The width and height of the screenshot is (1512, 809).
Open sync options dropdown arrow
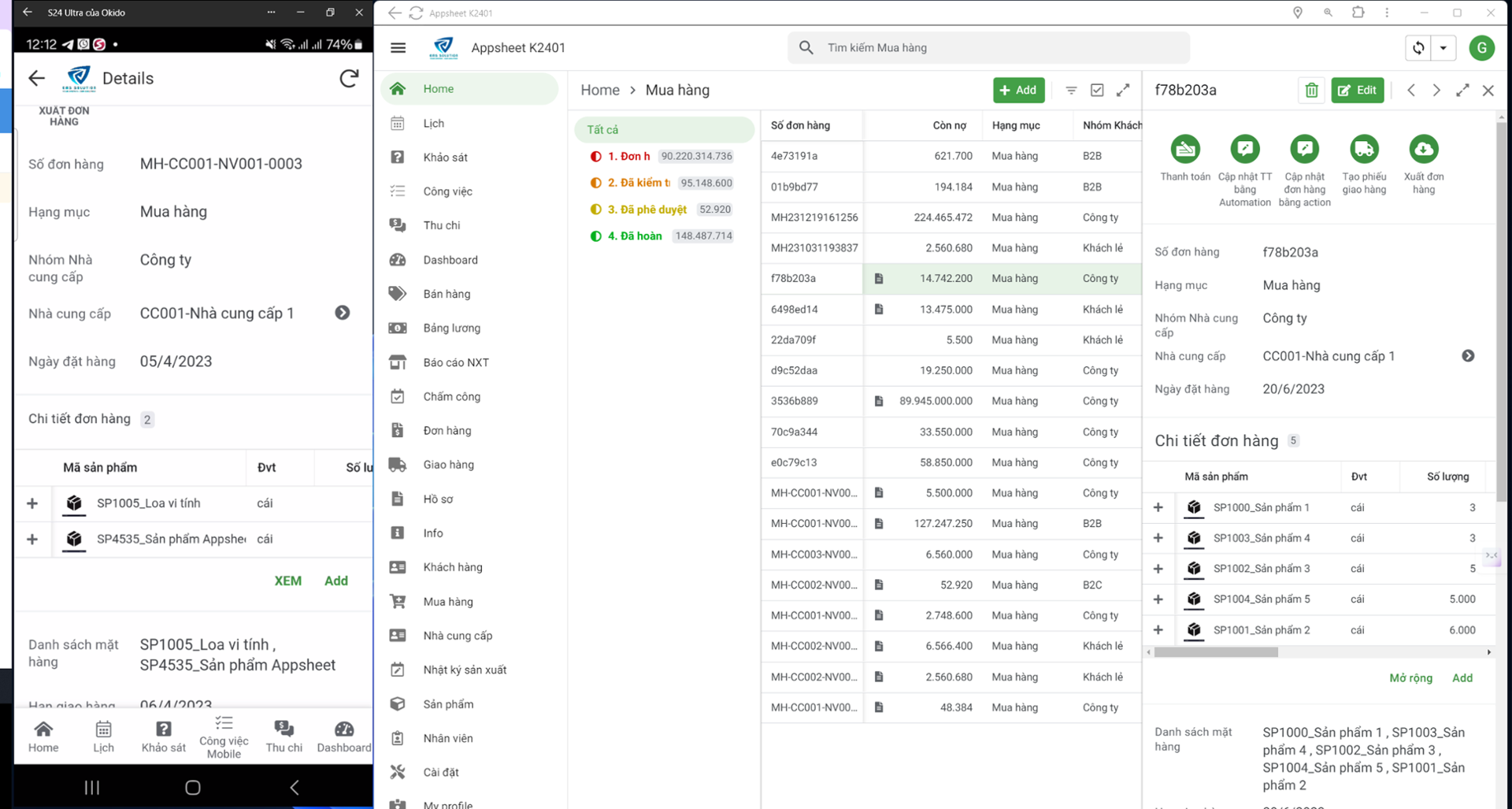[x=1443, y=47]
